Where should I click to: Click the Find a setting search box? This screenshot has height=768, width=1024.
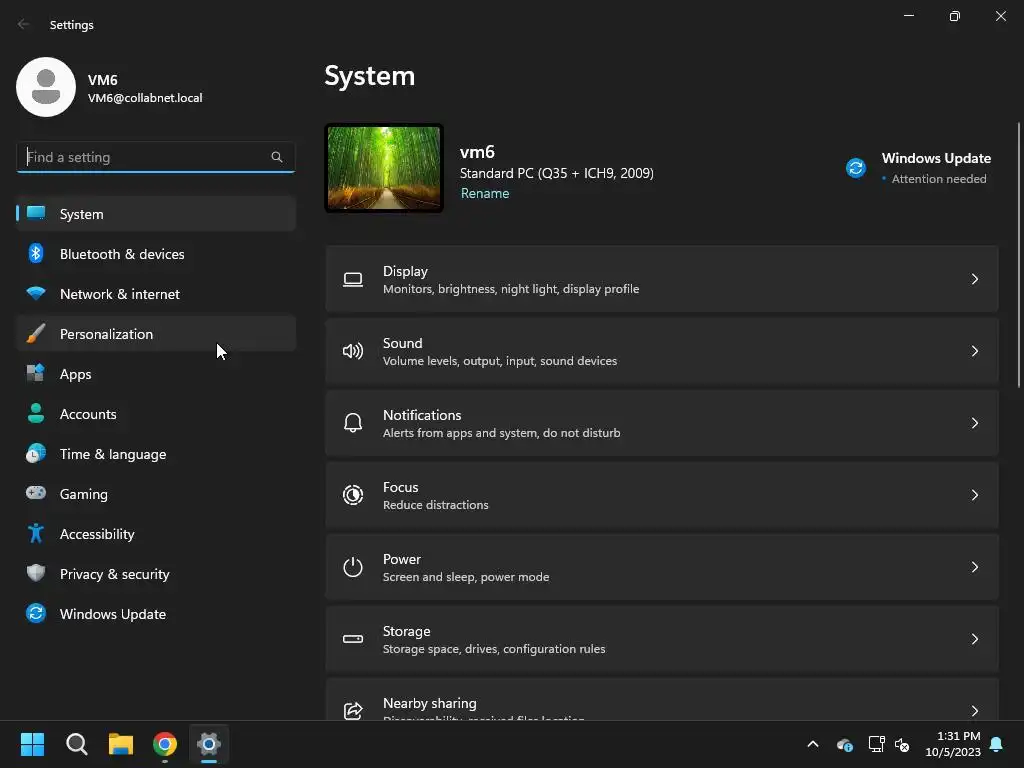click(x=155, y=157)
